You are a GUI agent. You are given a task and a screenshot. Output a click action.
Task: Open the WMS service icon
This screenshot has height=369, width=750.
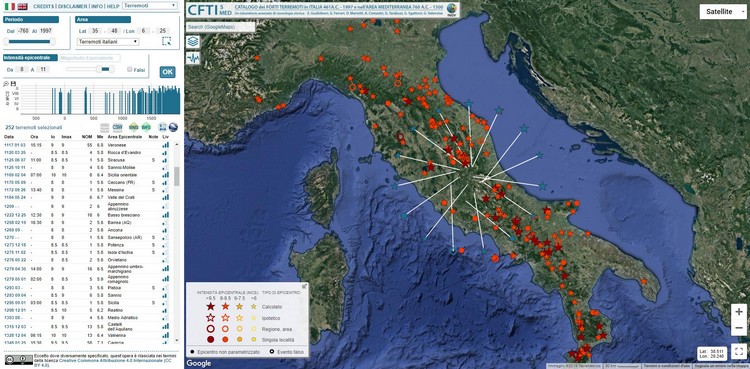point(134,127)
